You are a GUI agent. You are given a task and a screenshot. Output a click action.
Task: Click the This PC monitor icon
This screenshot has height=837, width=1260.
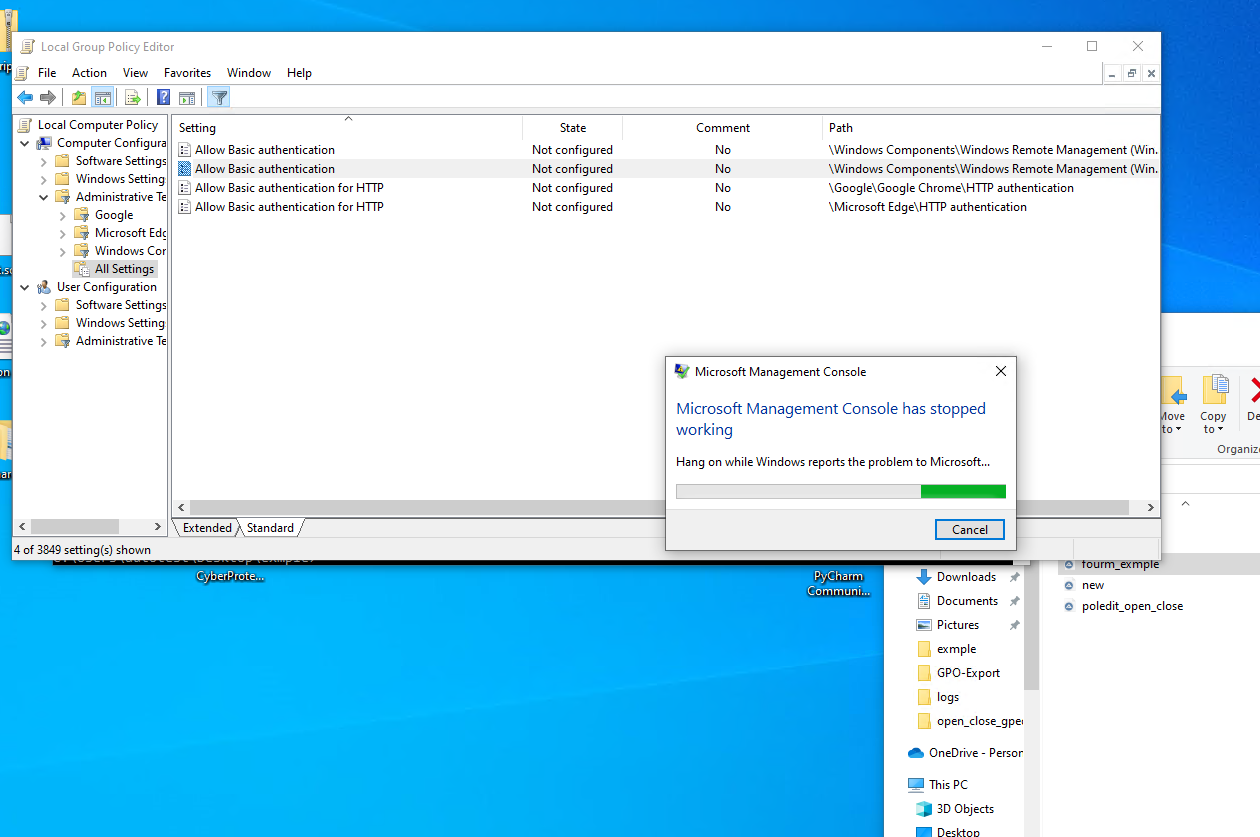[916, 785]
